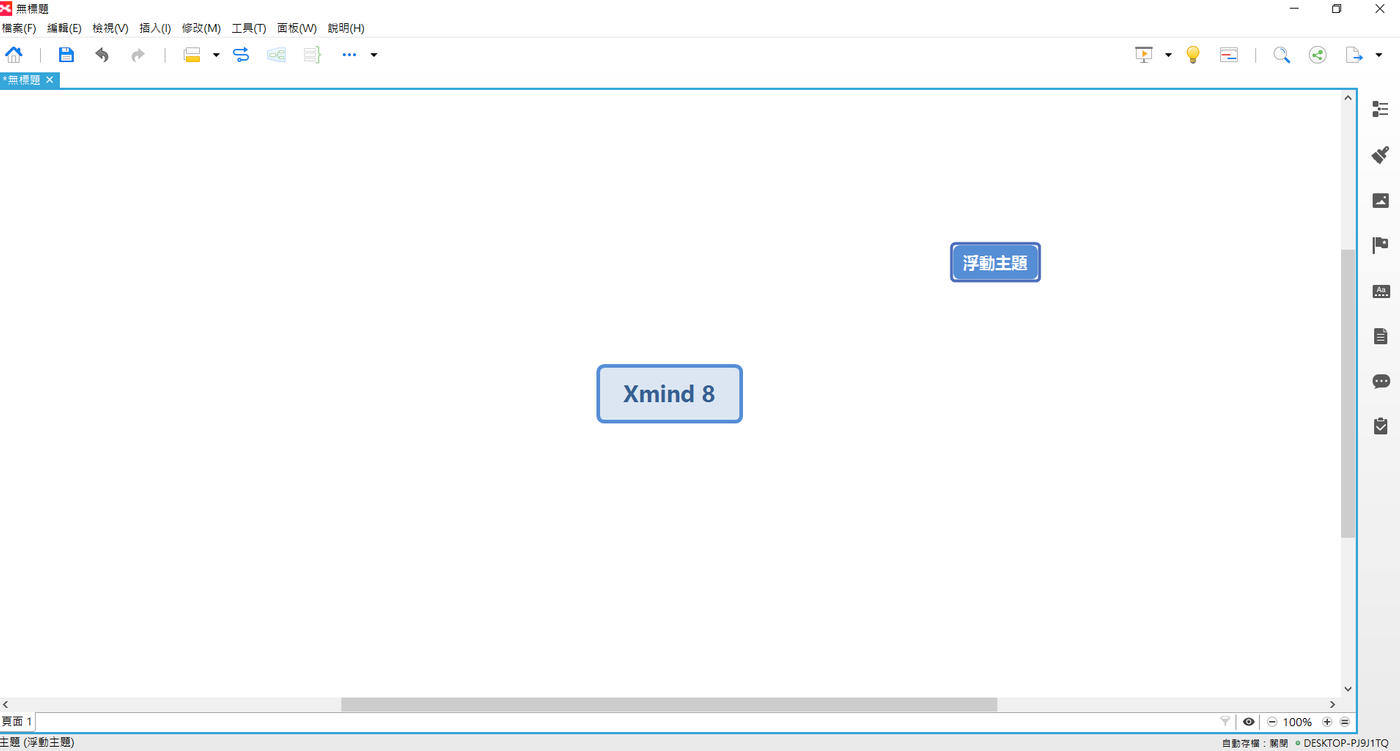Click the summary bracket icon
Screen dimensions: 1400x751
312,55
